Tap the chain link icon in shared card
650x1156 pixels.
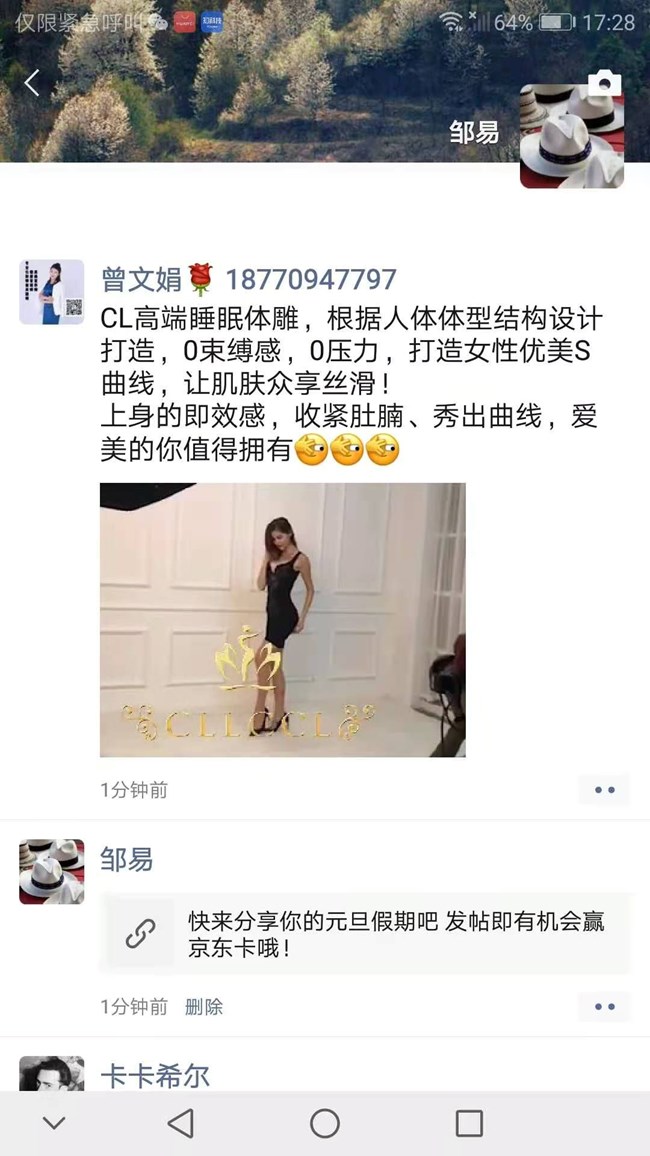click(x=141, y=933)
